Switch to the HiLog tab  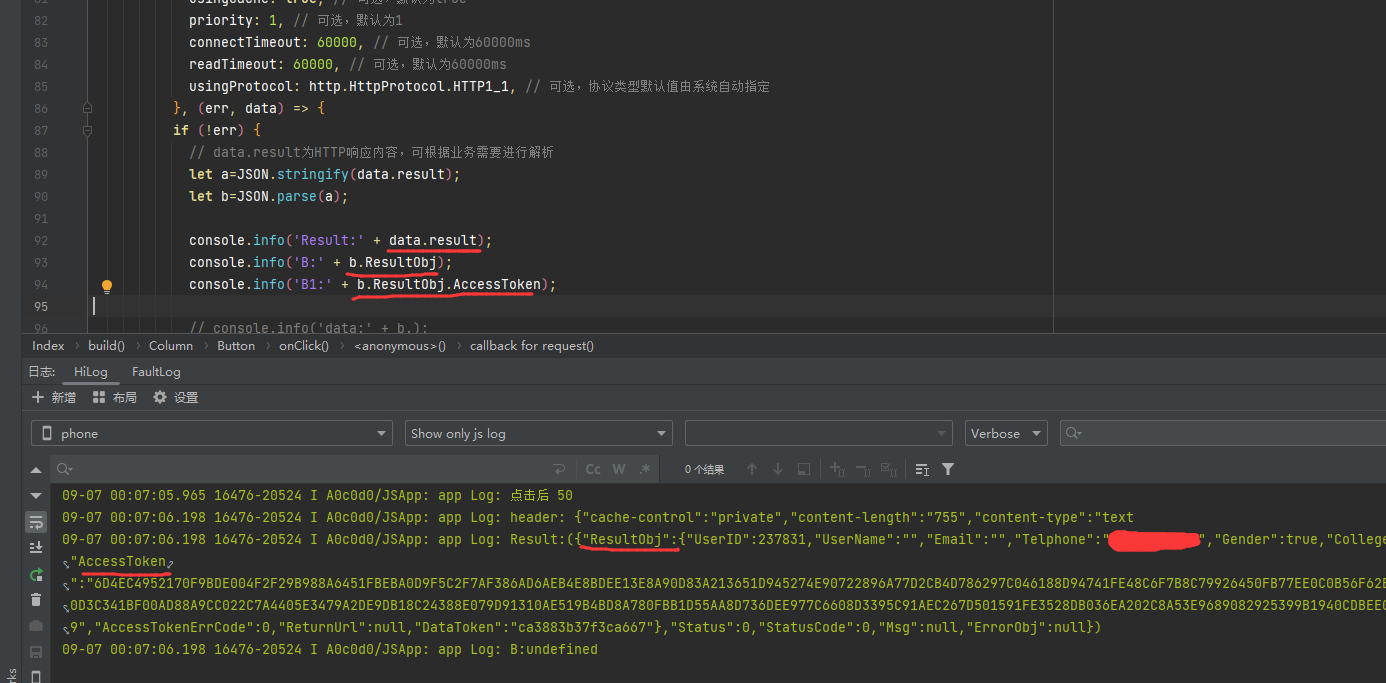pyautogui.click(x=90, y=371)
